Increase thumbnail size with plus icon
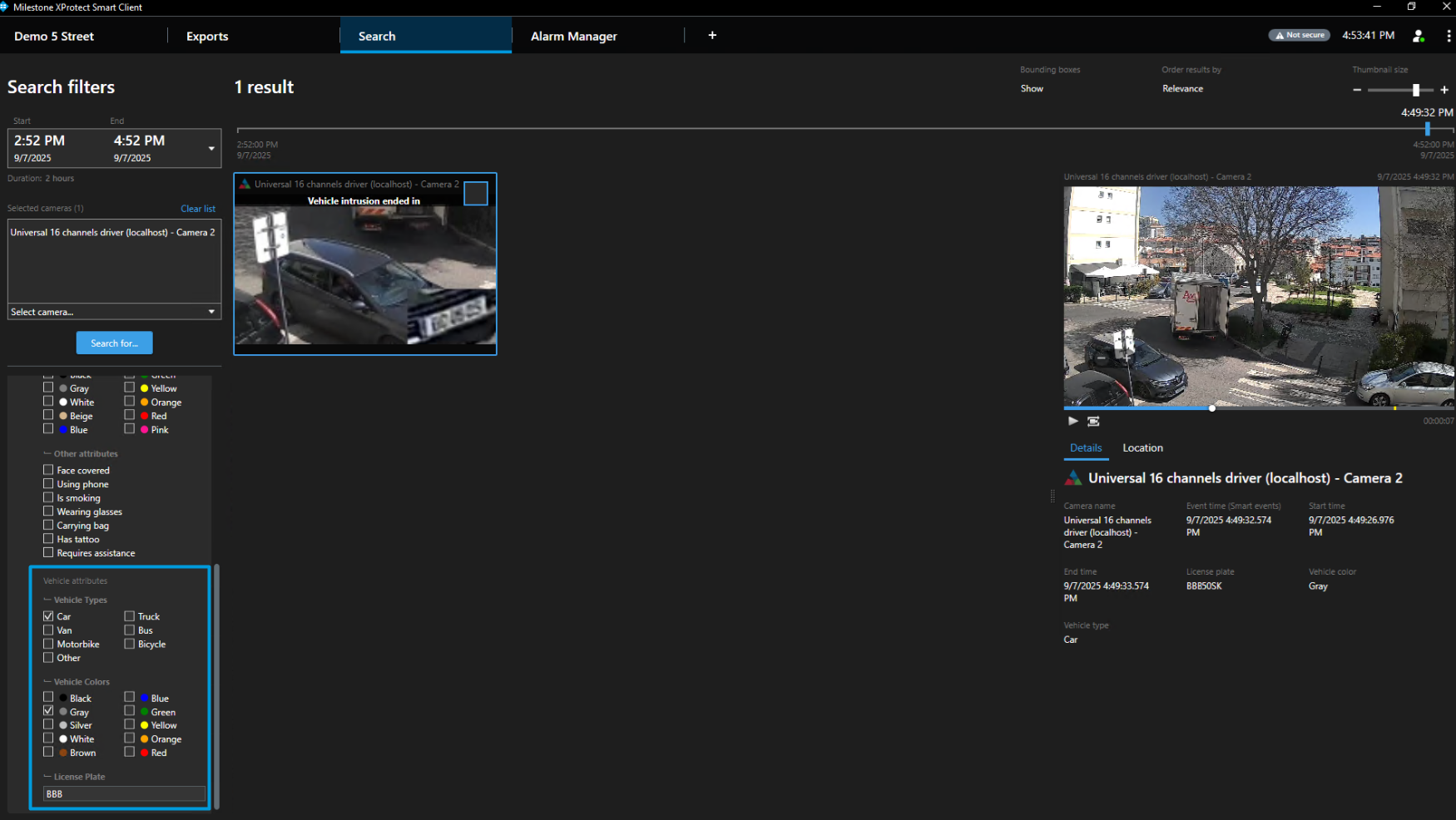1456x820 pixels. coord(1444,90)
